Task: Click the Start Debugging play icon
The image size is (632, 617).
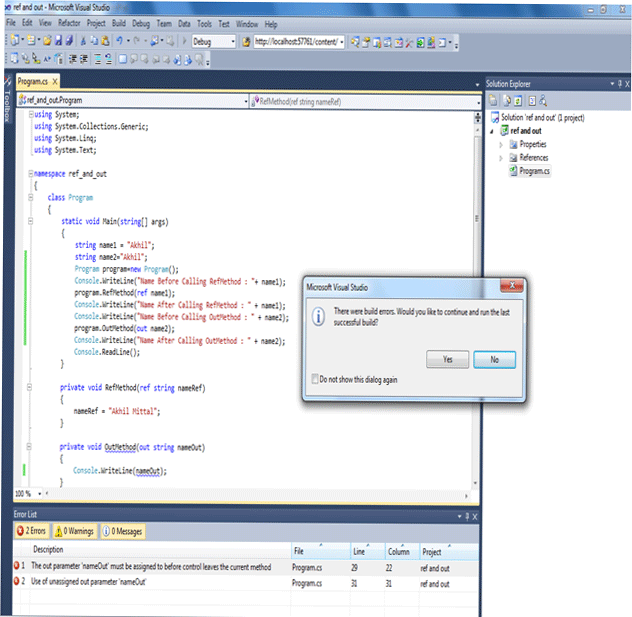Action: 185,40
